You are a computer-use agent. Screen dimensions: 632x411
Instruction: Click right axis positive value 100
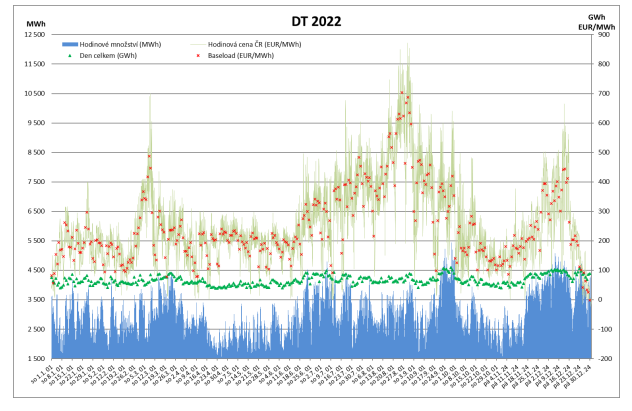pos(604,270)
